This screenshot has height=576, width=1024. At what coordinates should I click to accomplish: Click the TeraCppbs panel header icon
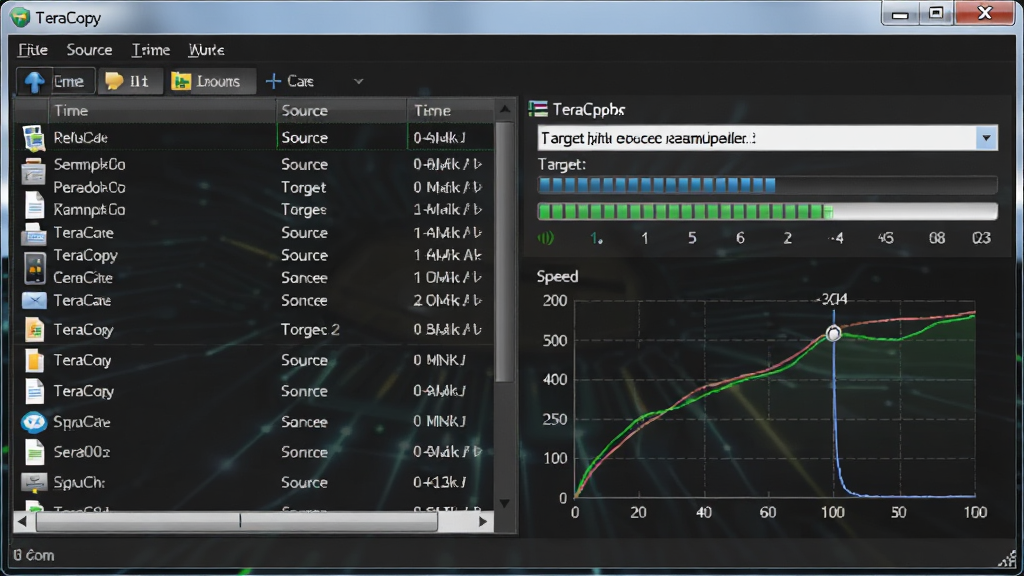click(x=538, y=109)
